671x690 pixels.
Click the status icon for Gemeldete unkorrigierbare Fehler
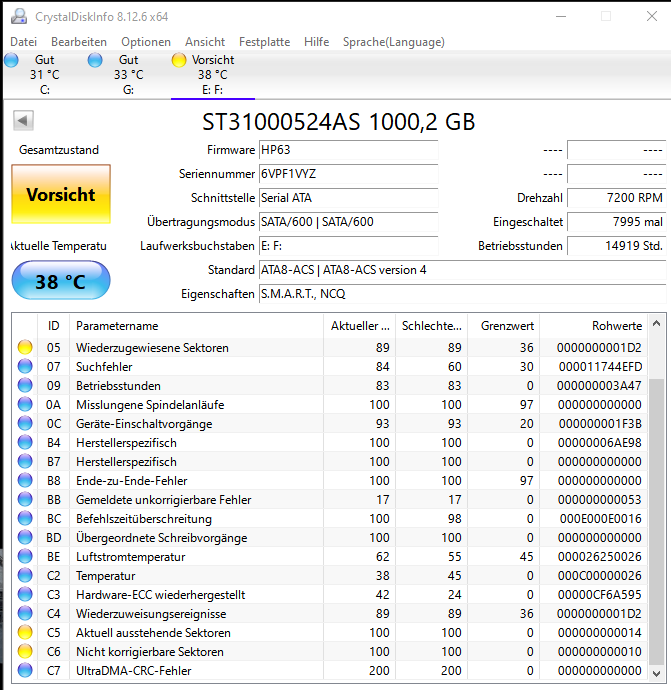pyautogui.click(x=25, y=499)
